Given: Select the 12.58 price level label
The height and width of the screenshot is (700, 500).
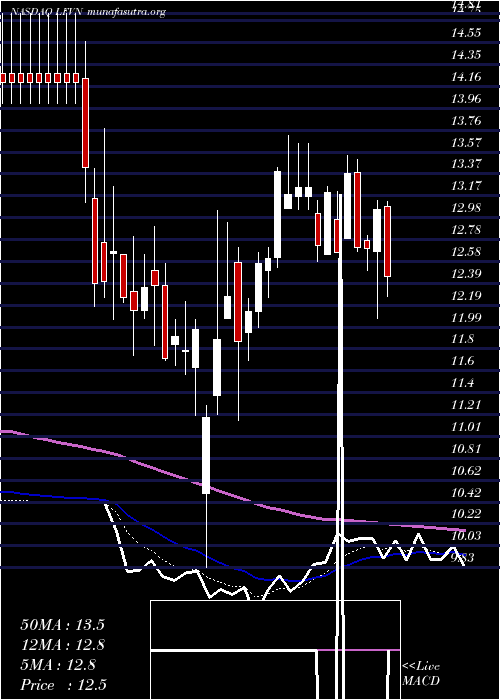Looking at the screenshot, I should (467, 252).
